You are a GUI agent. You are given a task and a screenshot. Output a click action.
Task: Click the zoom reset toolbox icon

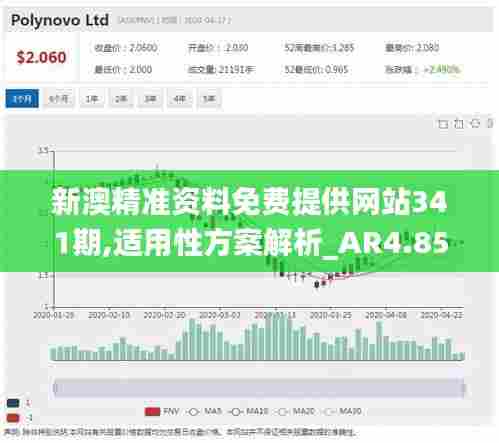[x=459, y=124]
